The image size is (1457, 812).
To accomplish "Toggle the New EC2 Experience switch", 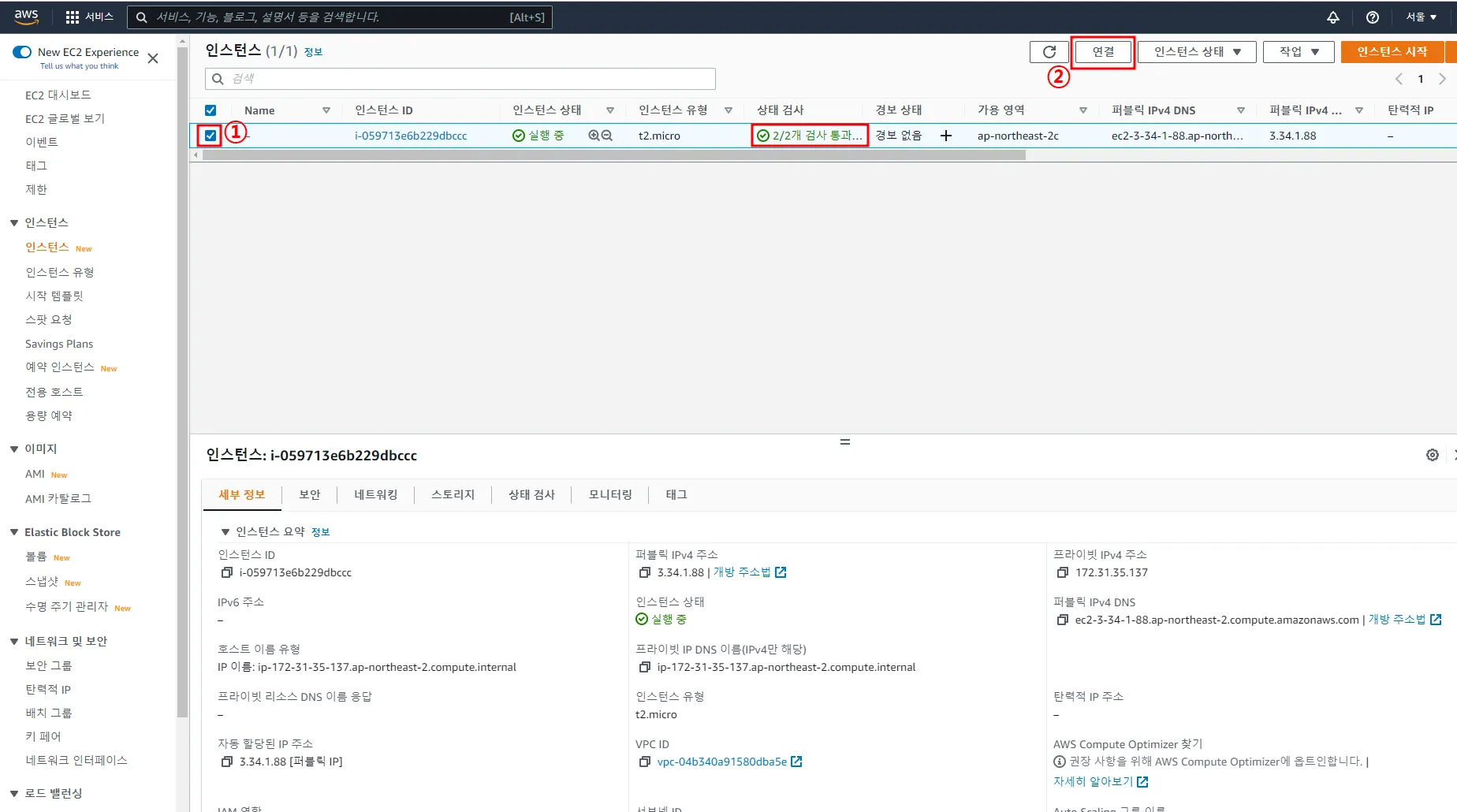I will pos(22,52).
